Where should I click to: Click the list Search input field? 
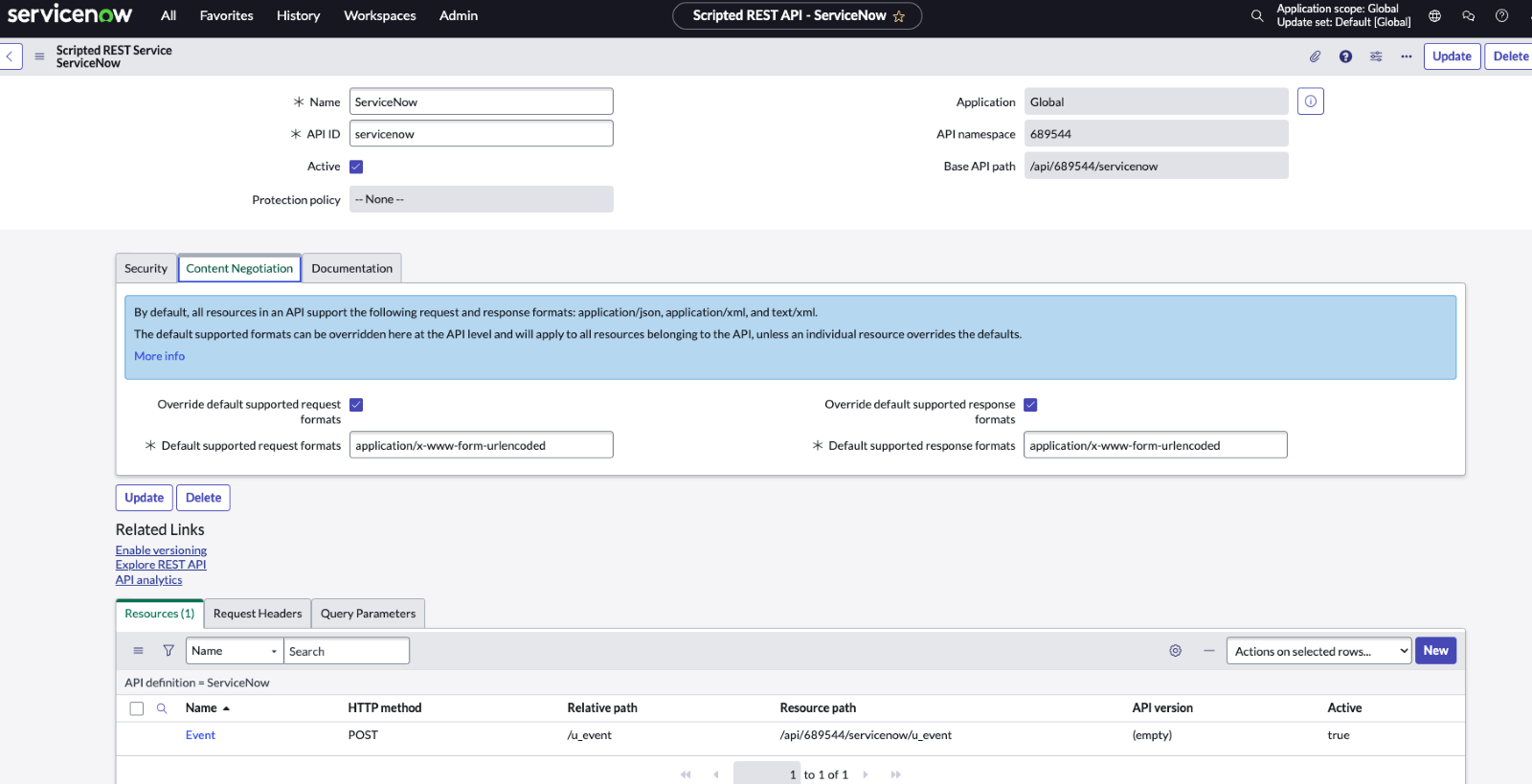coord(347,651)
